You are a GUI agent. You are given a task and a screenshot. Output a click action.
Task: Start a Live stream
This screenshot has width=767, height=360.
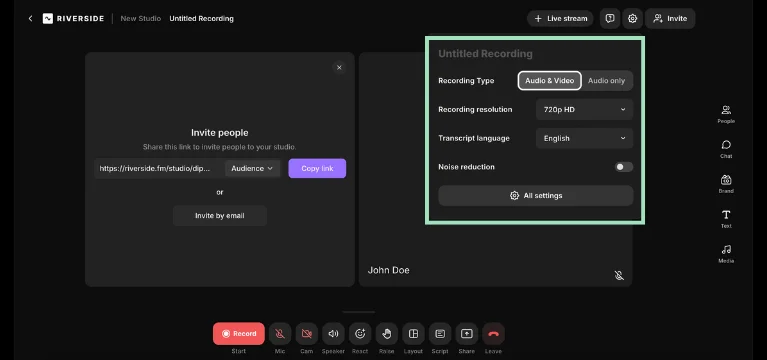pyautogui.click(x=560, y=19)
